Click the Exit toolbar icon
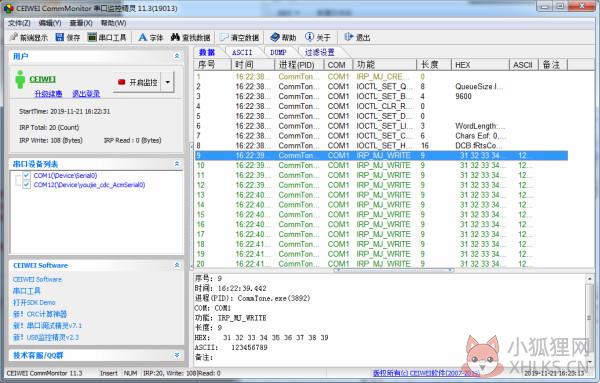 [x=348, y=37]
